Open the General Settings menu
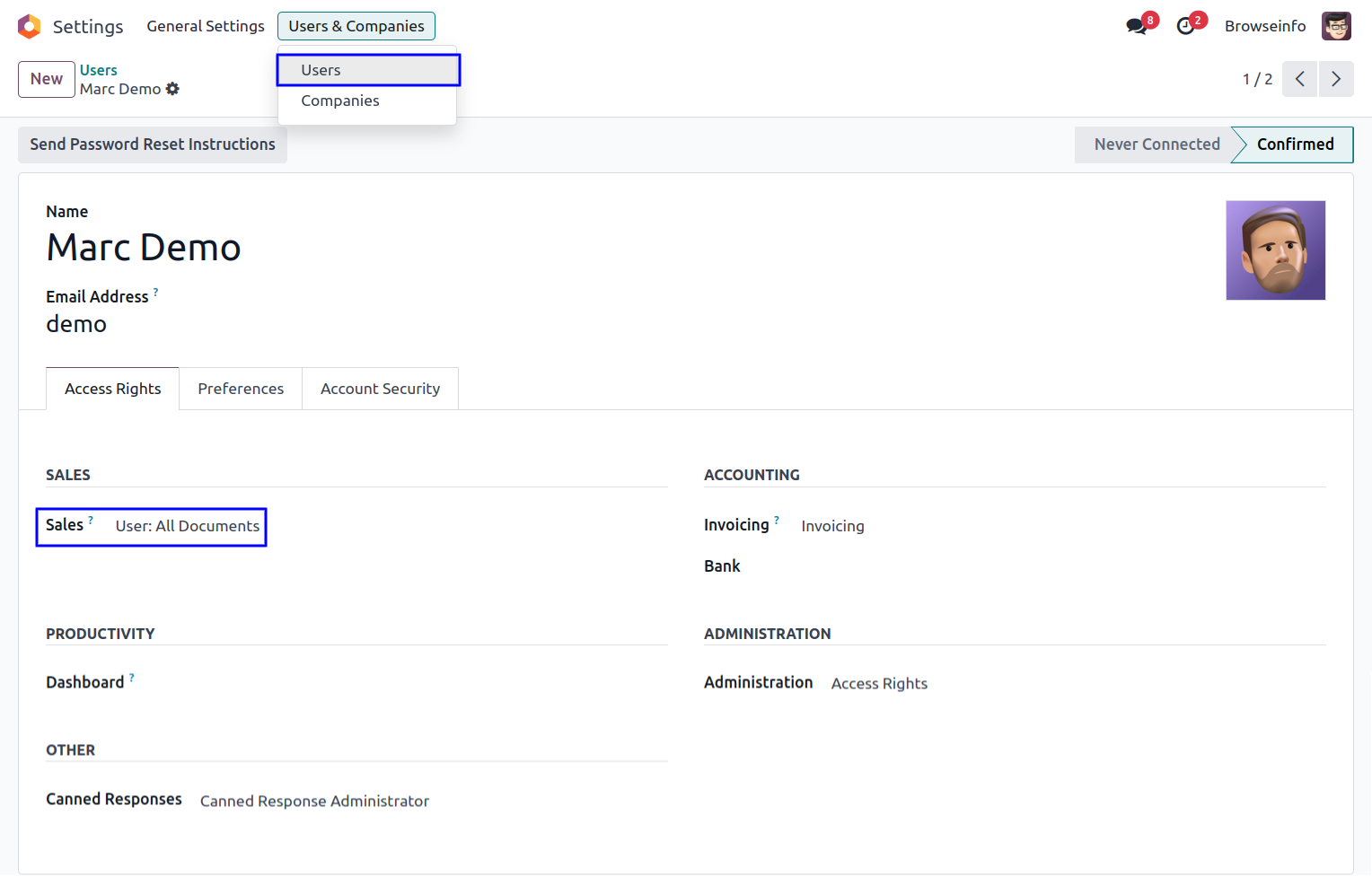Screen dimensions: 1372x876 pyautogui.click(x=206, y=26)
